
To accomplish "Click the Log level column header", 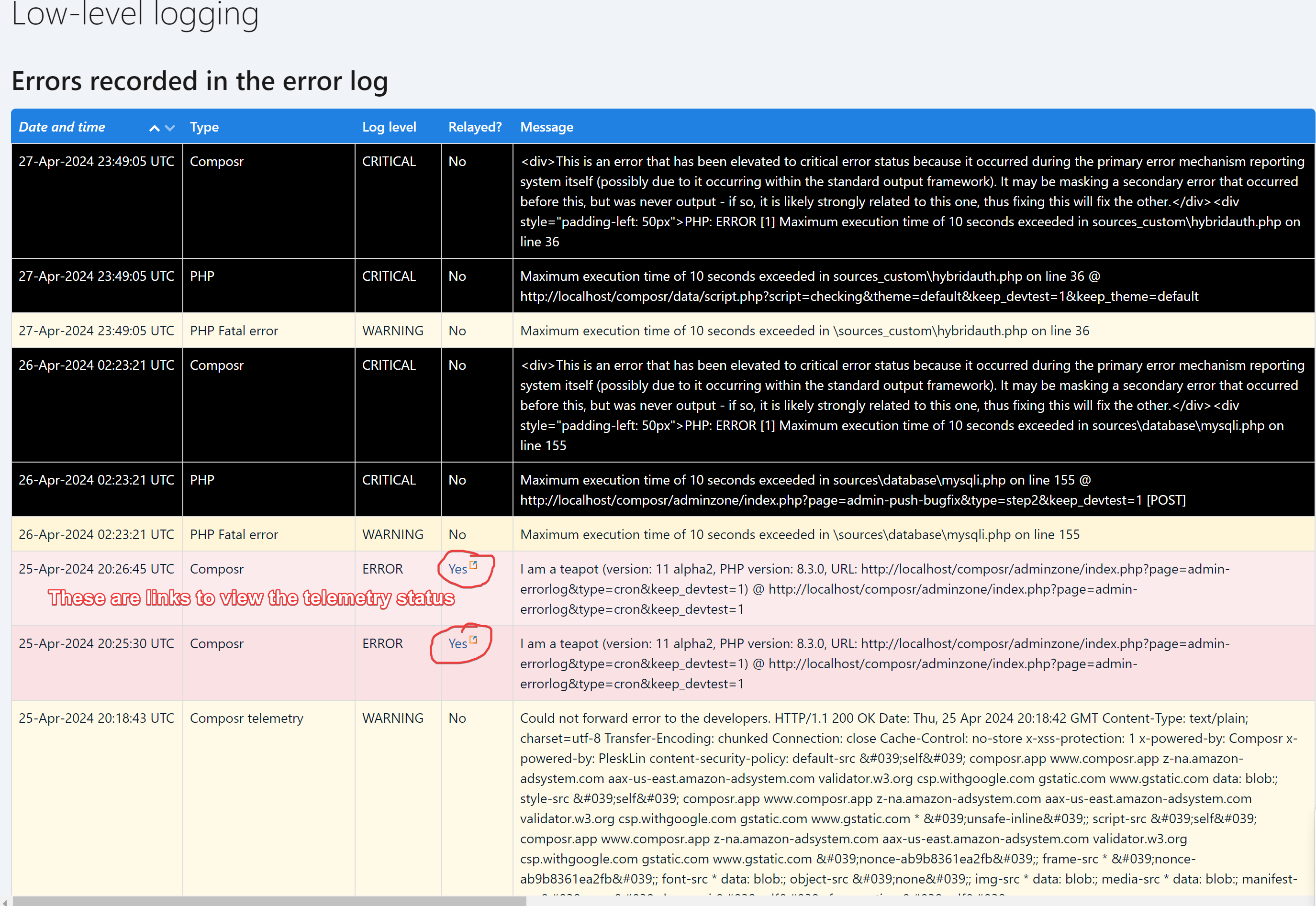I will pos(390,127).
